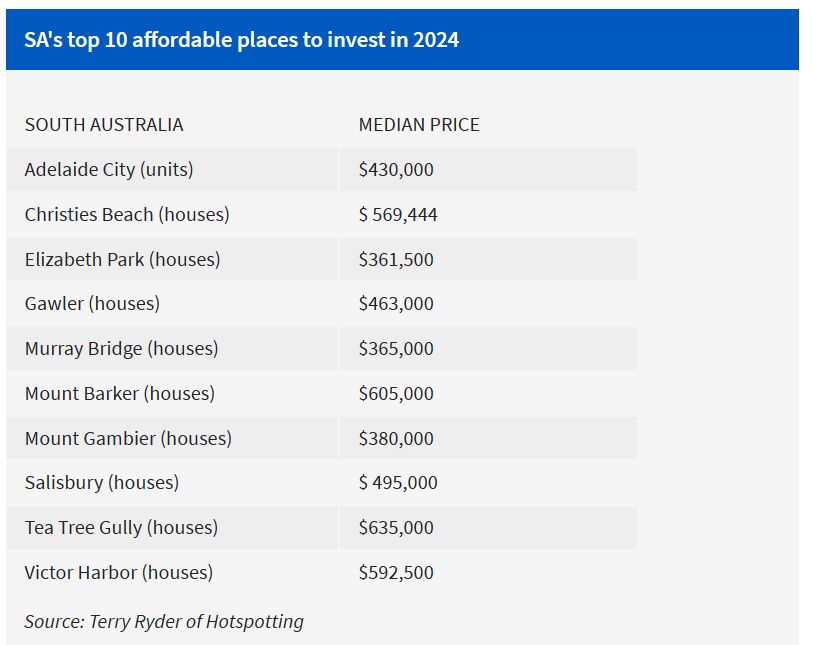Click the Tea Tree Gully (houses) entry

(x=121, y=528)
